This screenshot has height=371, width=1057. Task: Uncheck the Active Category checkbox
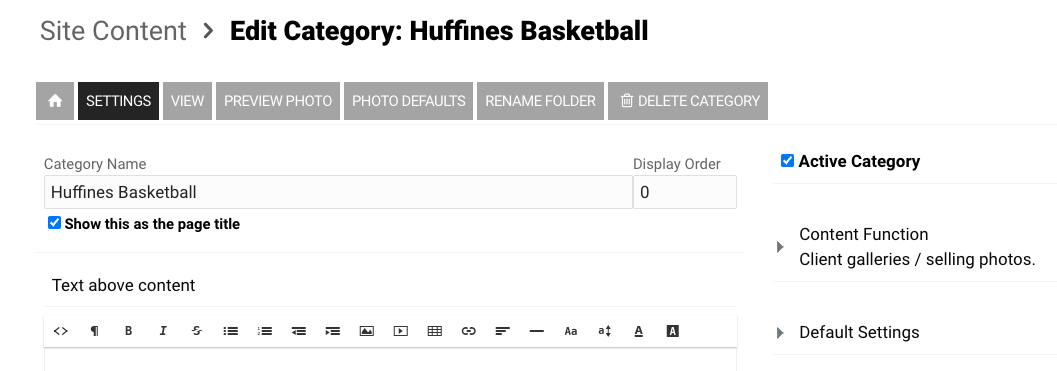[x=787, y=161]
